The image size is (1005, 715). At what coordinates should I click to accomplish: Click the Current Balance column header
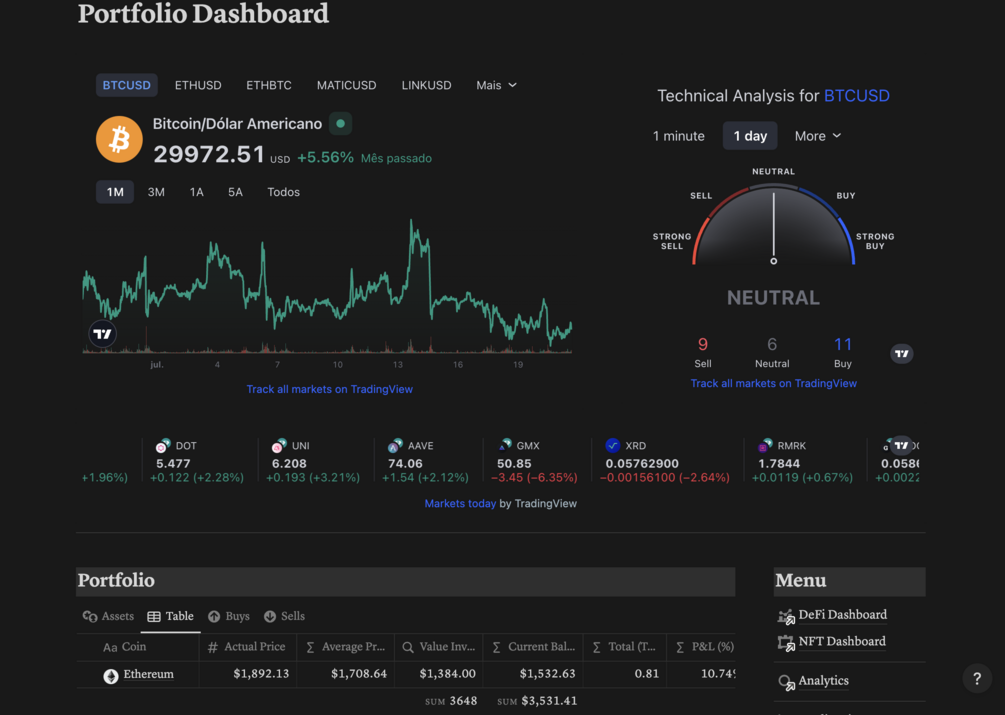(x=533, y=648)
